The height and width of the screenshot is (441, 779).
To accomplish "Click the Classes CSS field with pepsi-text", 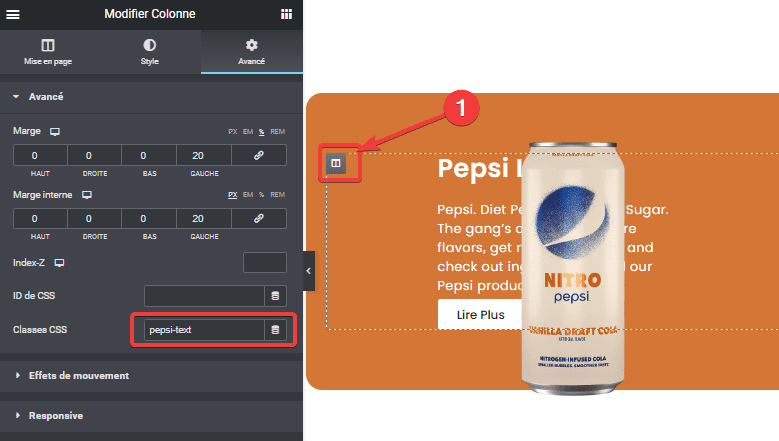I will click(204, 330).
